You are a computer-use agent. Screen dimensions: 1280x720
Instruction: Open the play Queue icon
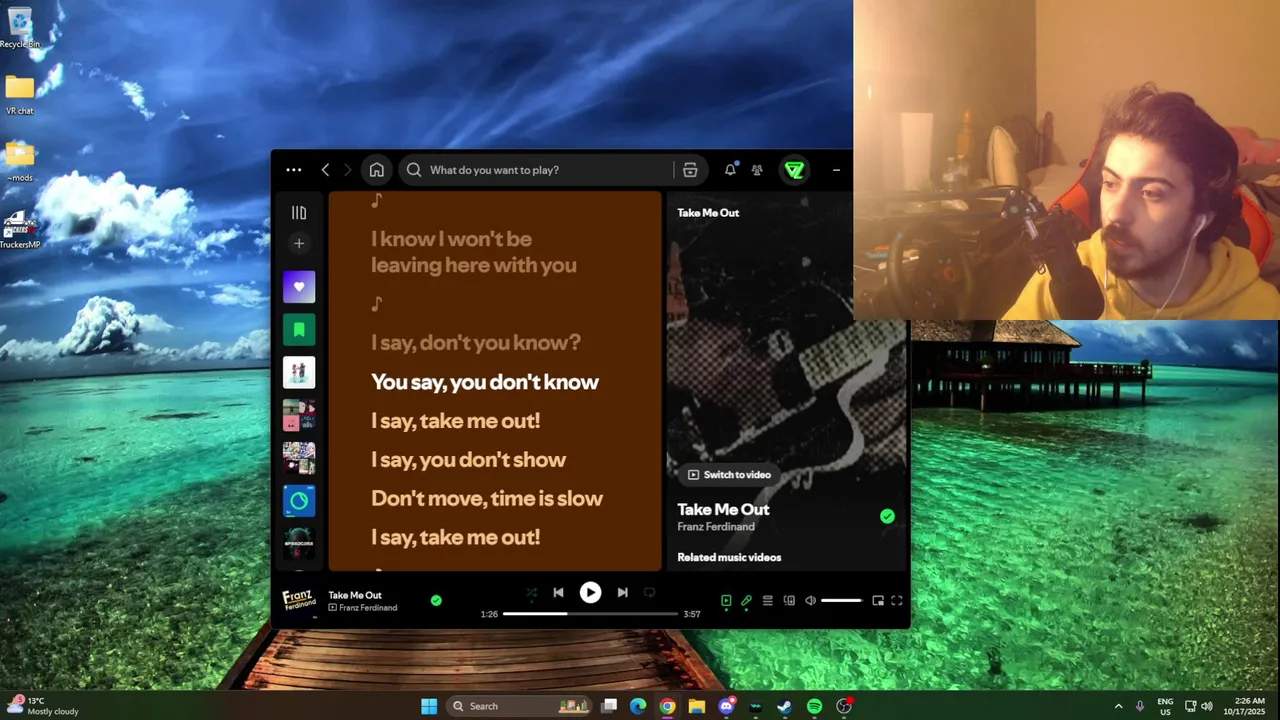[x=767, y=601]
